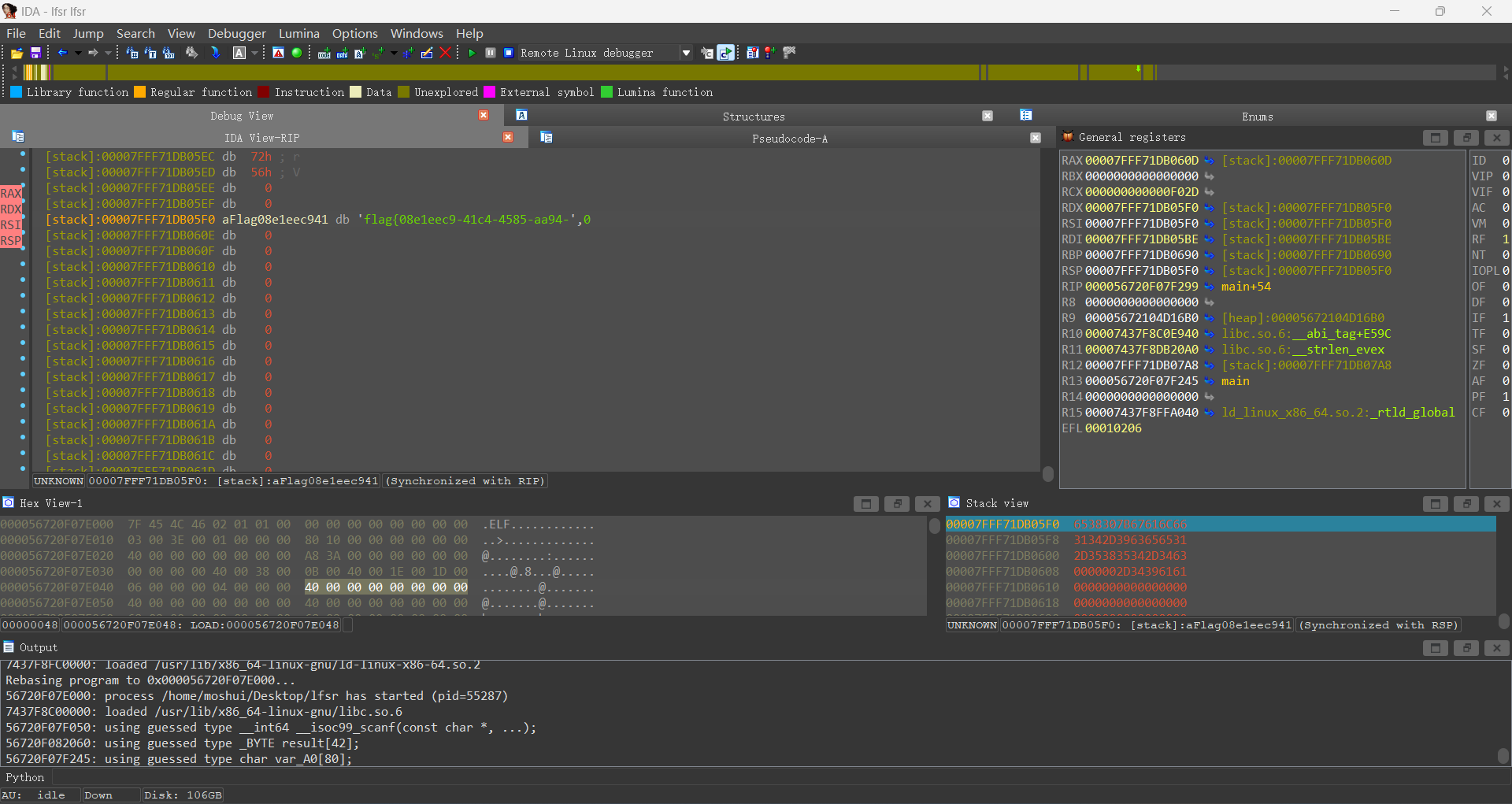Click the Library function color swatch

(x=16, y=92)
